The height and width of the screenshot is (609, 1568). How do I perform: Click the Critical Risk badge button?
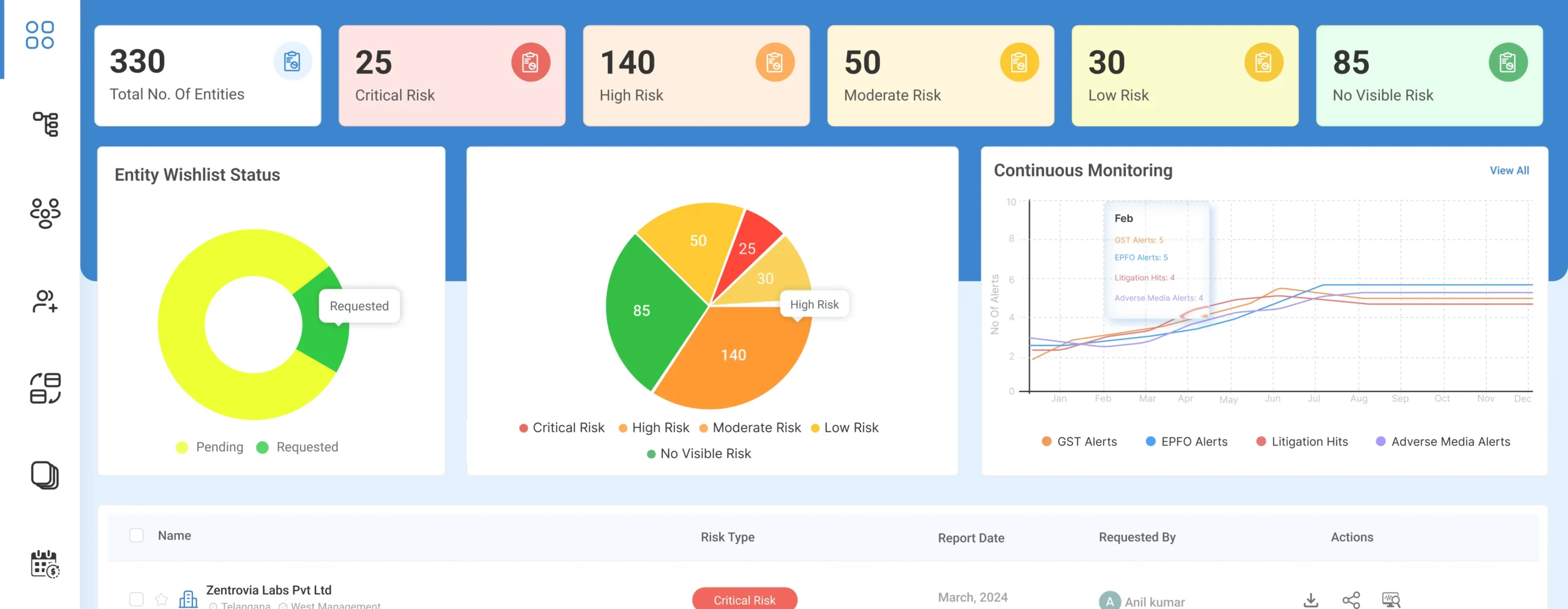point(744,600)
